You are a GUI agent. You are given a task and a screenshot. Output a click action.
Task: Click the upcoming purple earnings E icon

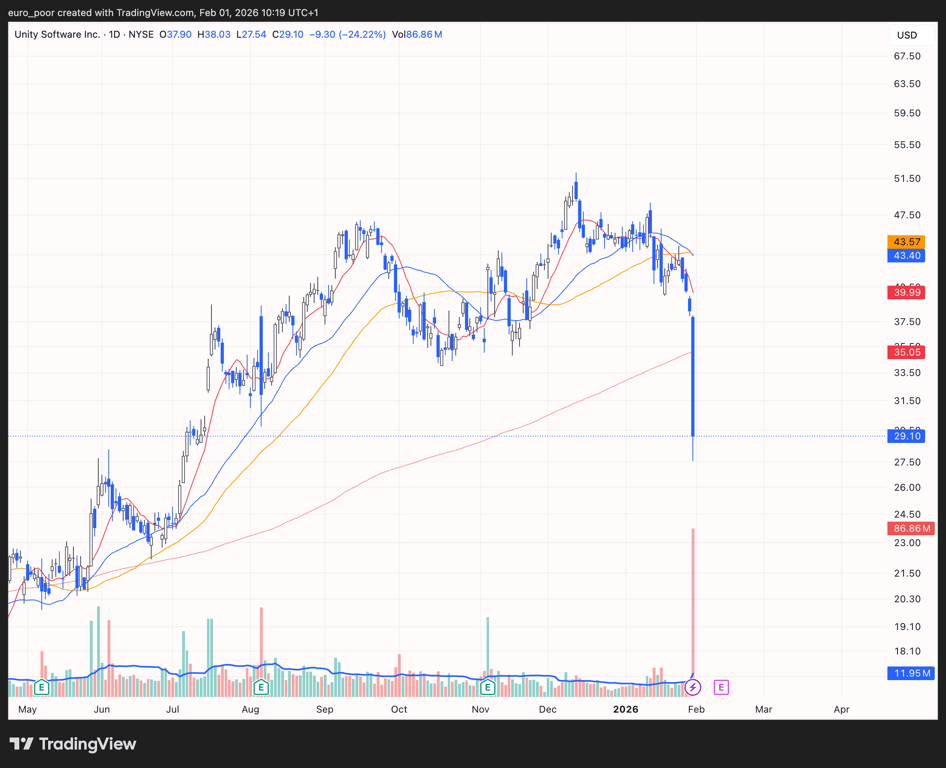tap(721, 688)
